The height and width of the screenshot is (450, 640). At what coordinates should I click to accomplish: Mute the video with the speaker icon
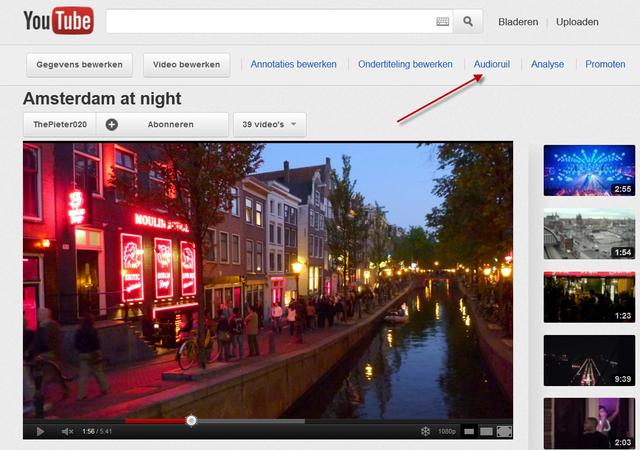68,431
